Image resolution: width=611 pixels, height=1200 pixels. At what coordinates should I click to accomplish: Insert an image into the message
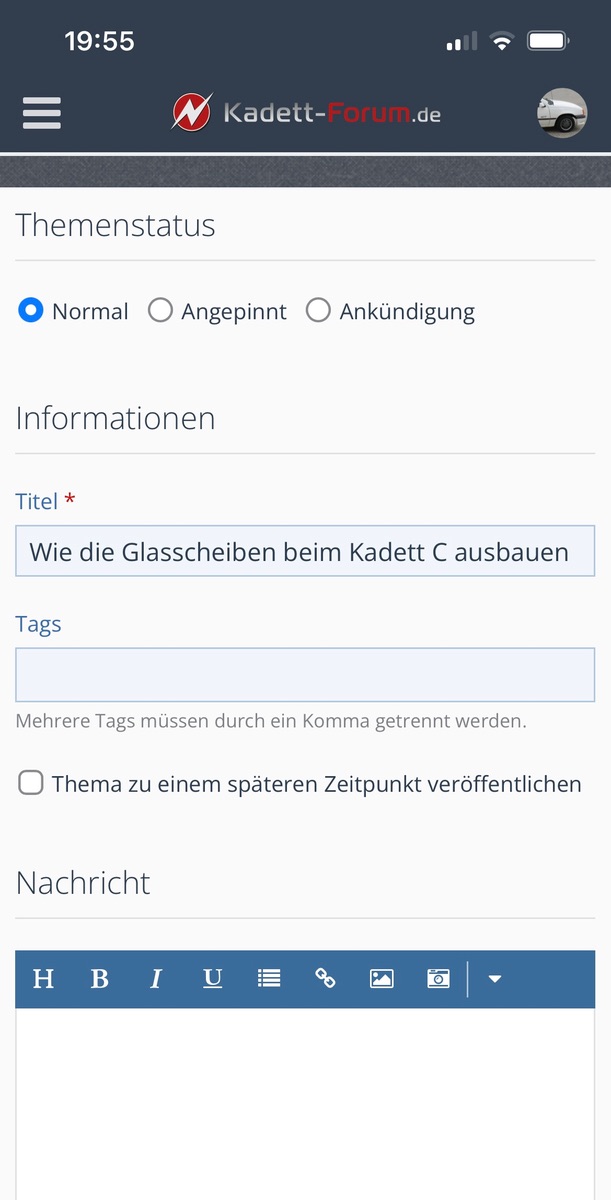[x=381, y=979]
